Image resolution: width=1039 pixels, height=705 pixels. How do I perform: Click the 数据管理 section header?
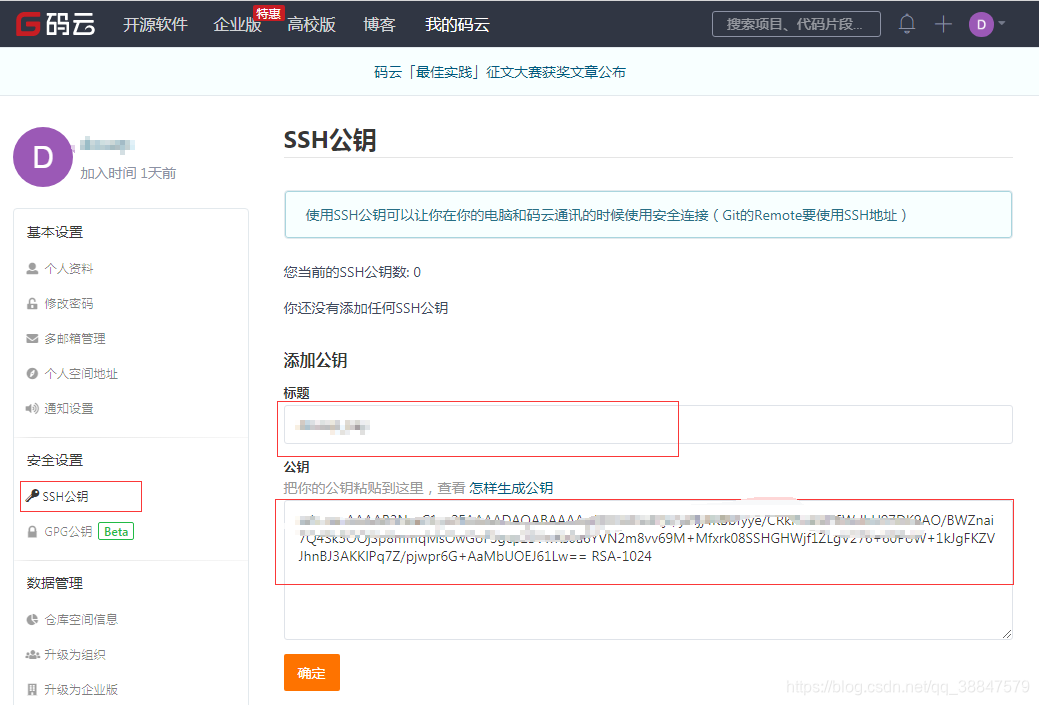pos(55,583)
